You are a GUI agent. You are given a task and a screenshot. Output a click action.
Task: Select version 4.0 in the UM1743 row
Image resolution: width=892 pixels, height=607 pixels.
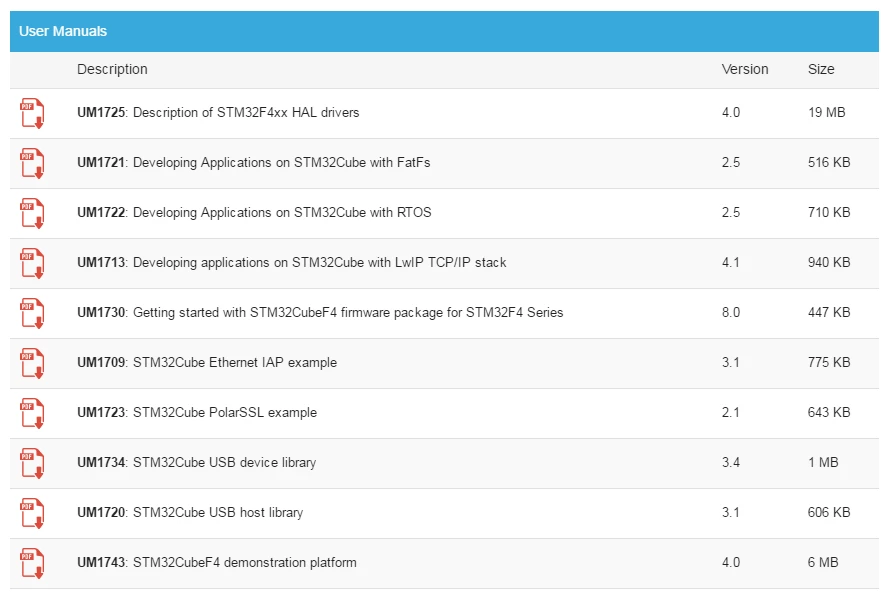tap(731, 563)
